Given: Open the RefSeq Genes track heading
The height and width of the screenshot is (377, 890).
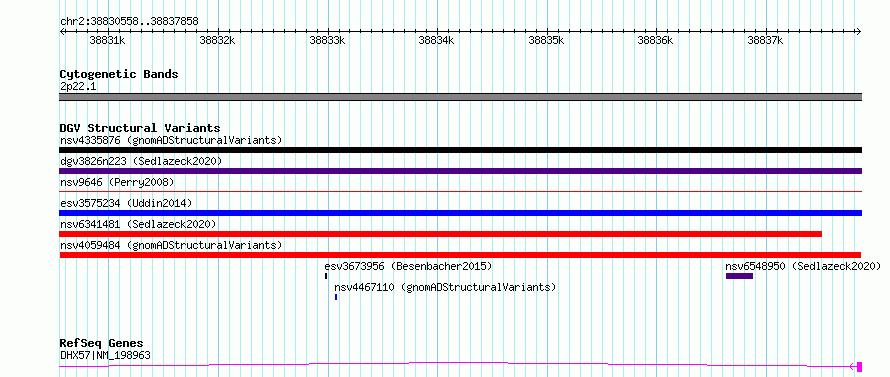Looking at the screenshot, I should pyautogui.click(x=101, y=344).
